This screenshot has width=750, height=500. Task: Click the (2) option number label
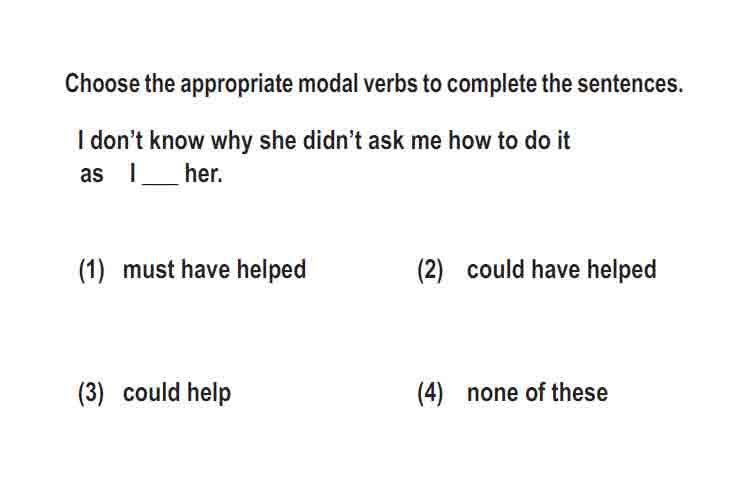[x=430, y=270]
